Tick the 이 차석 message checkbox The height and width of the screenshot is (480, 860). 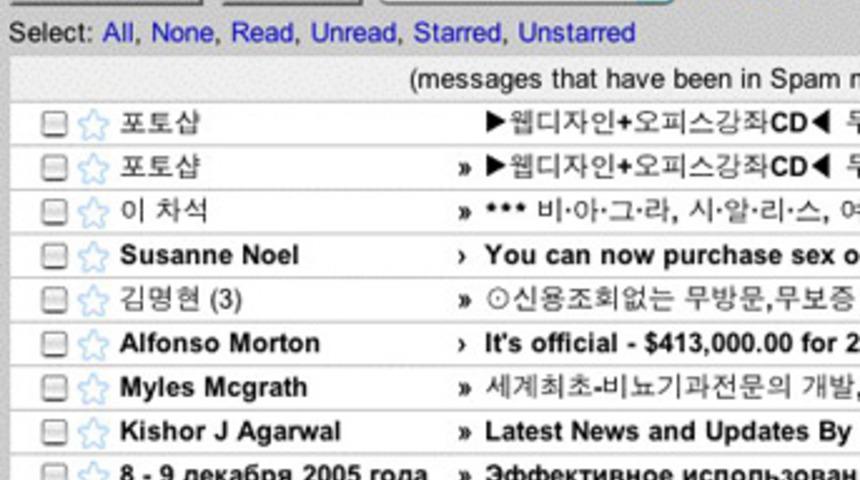point(54,212)
